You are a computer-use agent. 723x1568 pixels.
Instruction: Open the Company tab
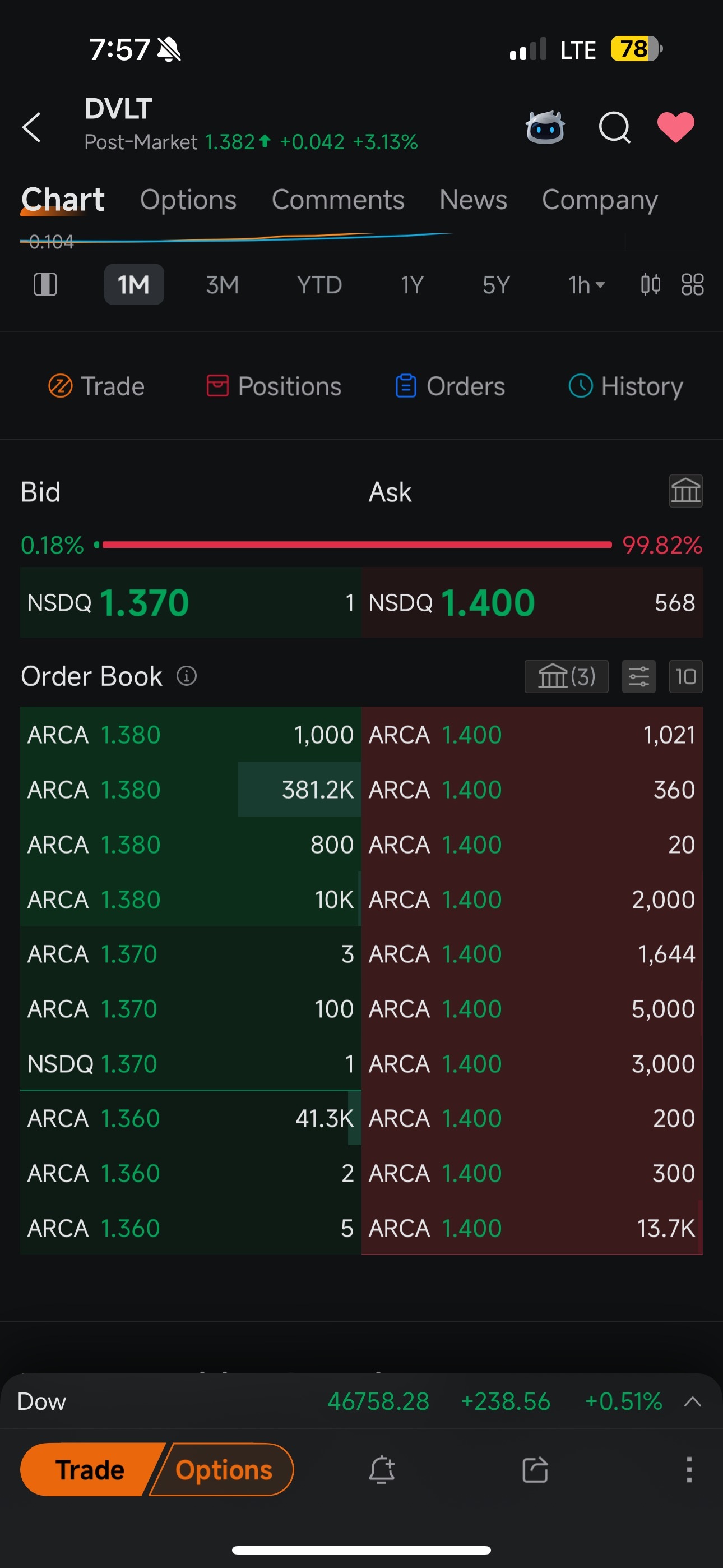pos(600,200)
